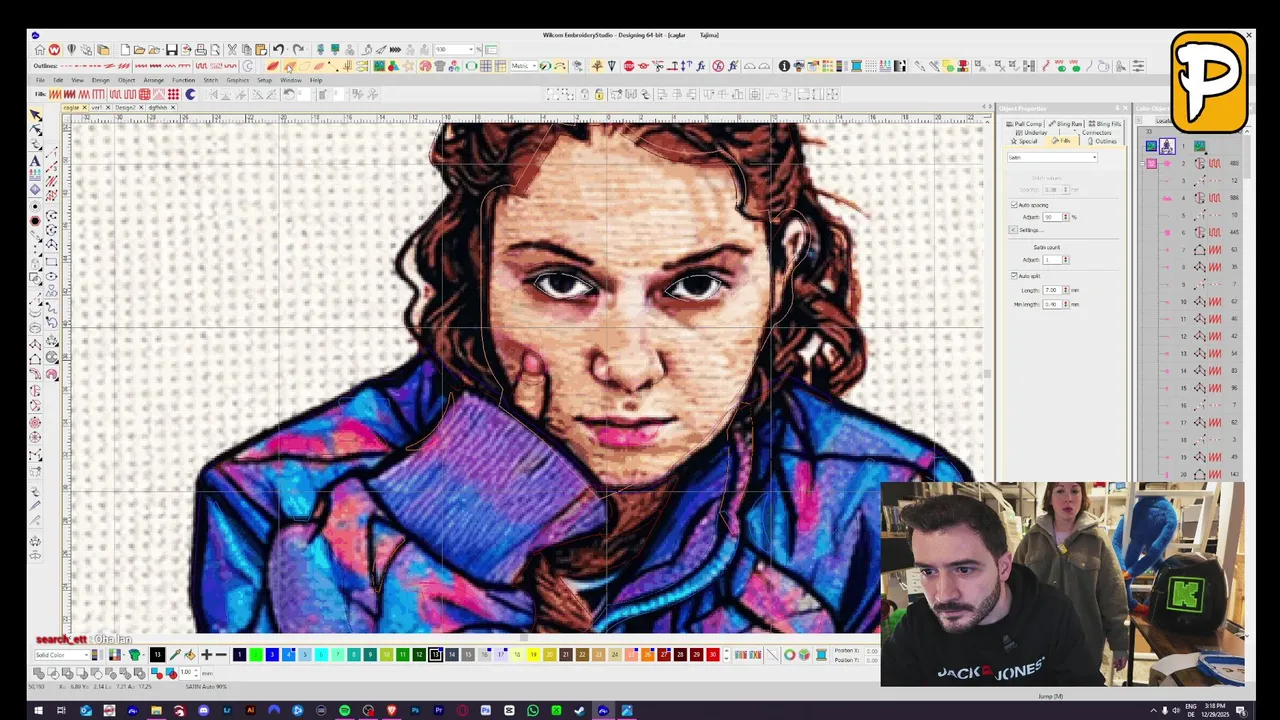Switch to the Connectors tab
This screenshot has width=1280, height=720.
(x=1095, y=133)
